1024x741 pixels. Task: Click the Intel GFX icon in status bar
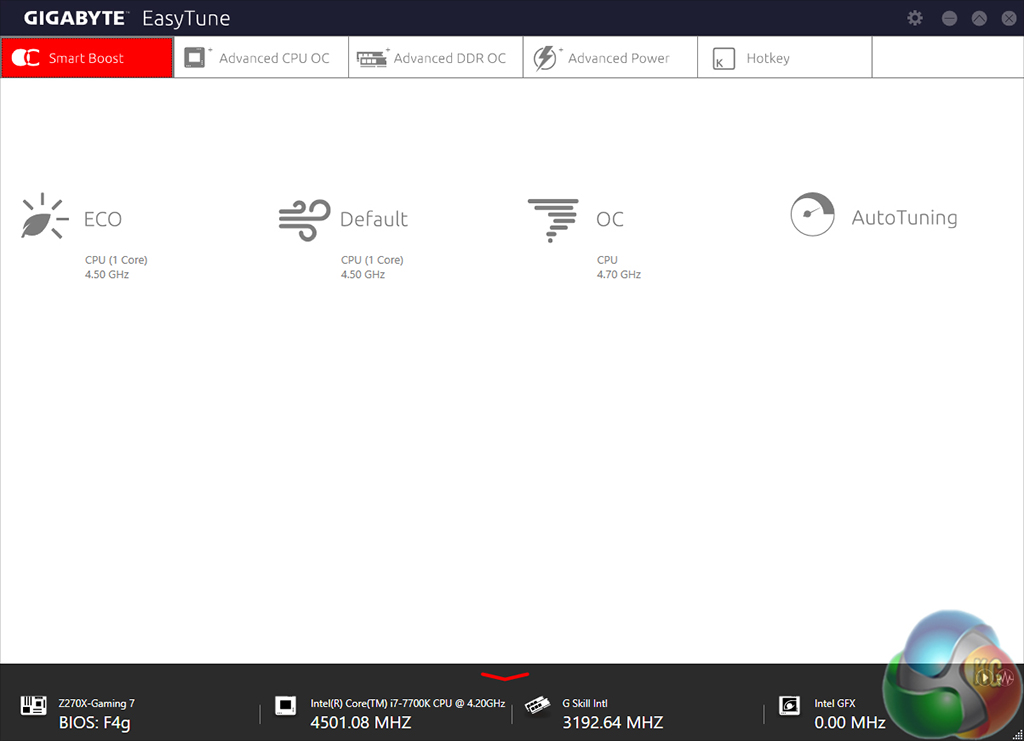tap(790, 705)
